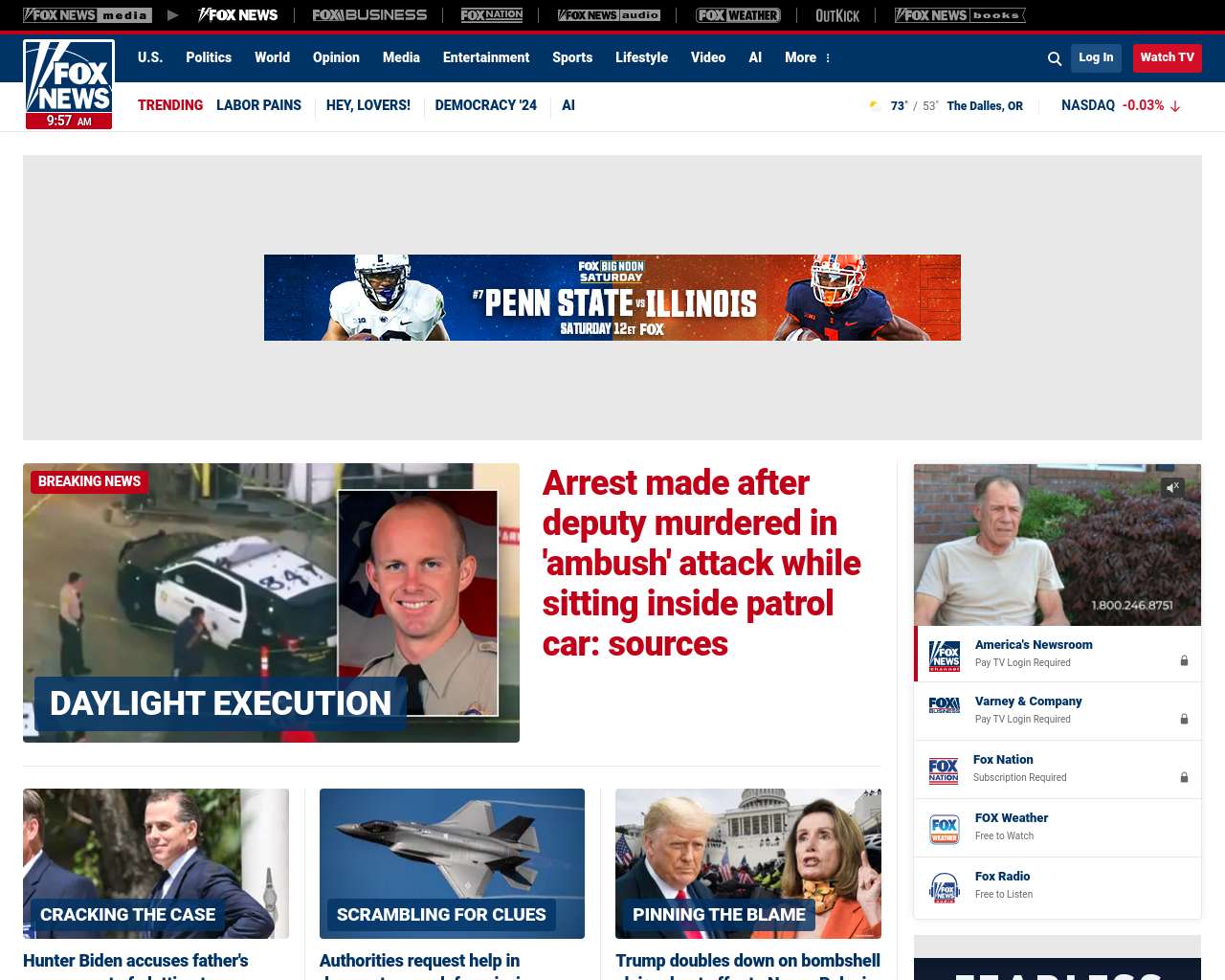Open Fox Business network logo in top bar
This screenshot has width=1225, height=980.
369,15
